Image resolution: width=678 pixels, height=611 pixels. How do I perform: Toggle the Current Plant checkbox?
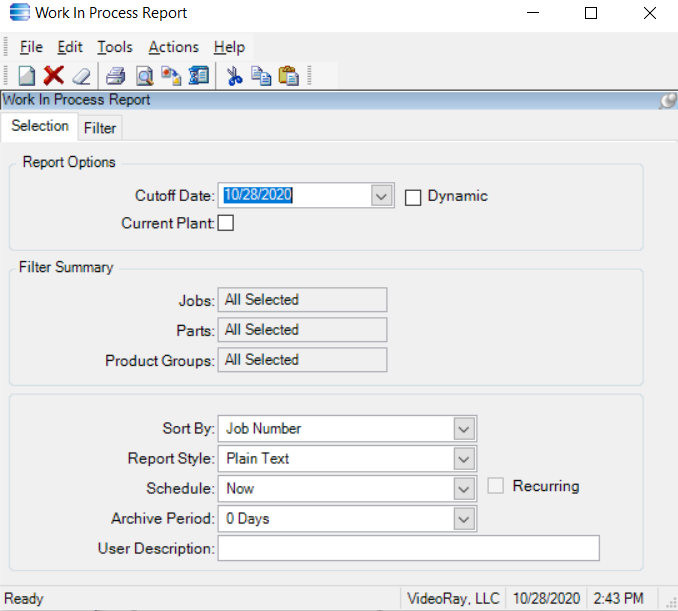pos(226,223)
